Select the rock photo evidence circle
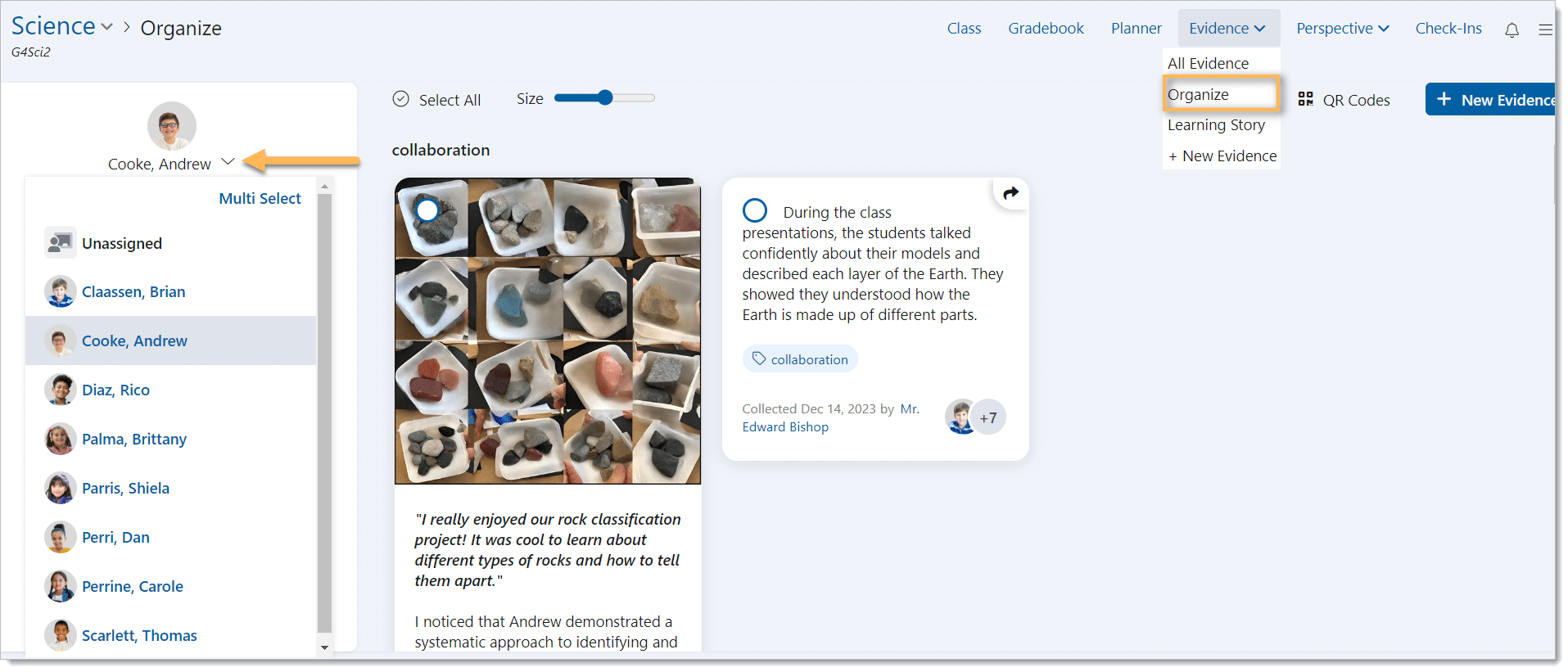 pyautogui.click(x=427, y=210)
